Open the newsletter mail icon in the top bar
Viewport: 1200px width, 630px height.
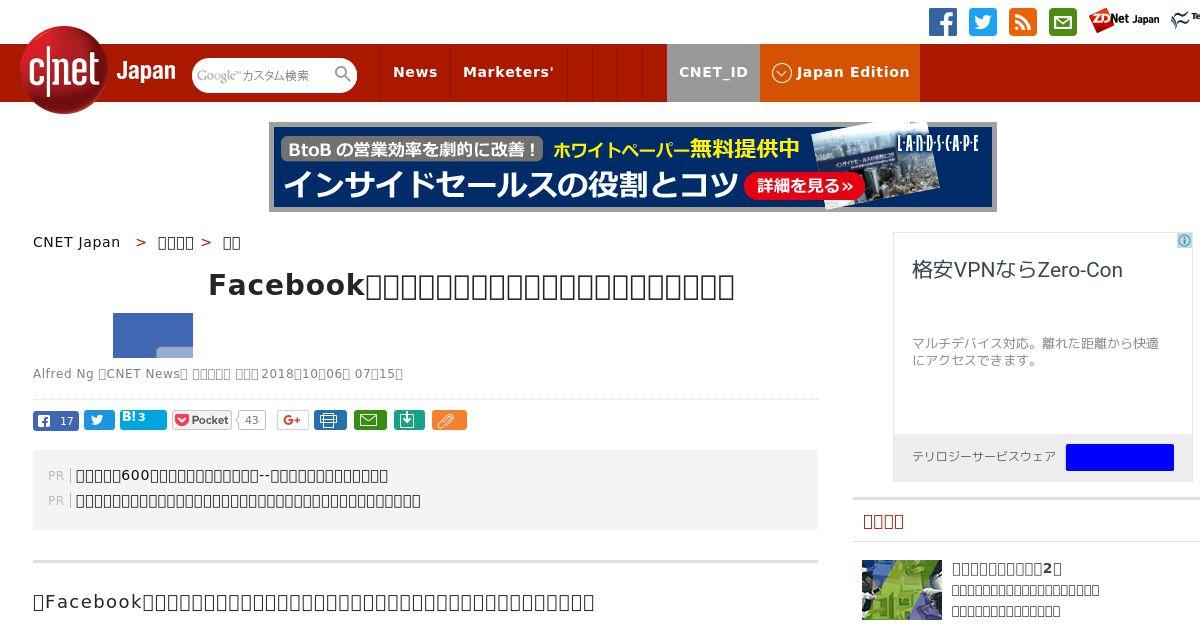1063,22
